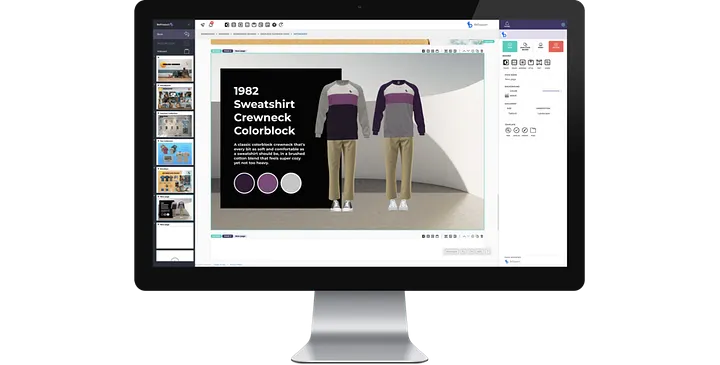
Task: Select the half-black contrast layout icon
Action: (x=506, y=62)
